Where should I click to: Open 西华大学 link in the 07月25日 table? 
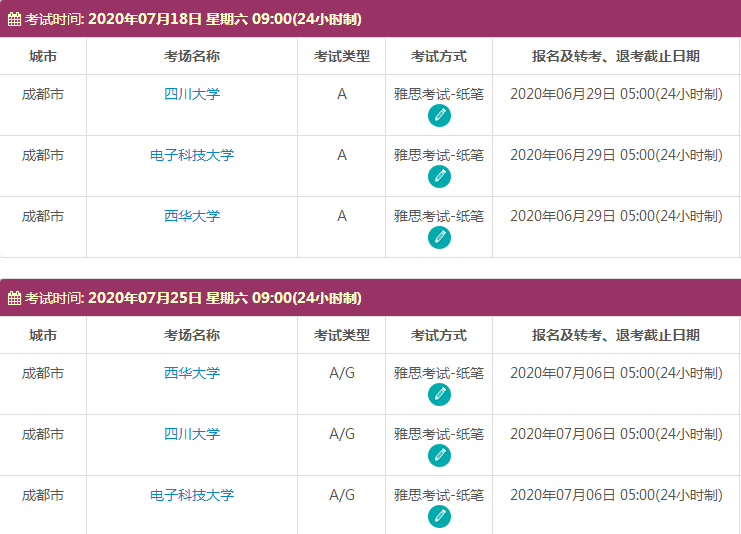192,373
